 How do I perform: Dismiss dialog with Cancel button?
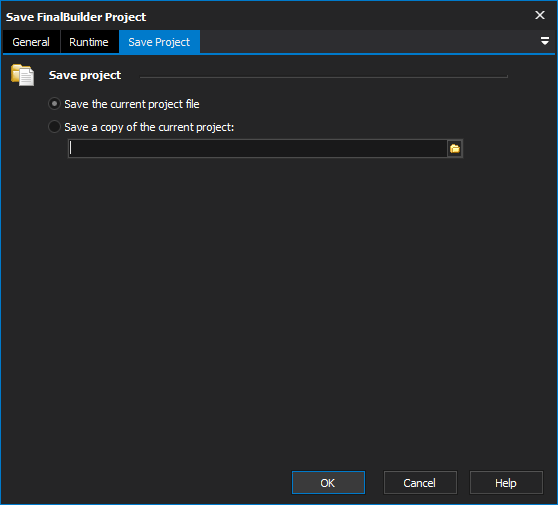click(420, 483)
